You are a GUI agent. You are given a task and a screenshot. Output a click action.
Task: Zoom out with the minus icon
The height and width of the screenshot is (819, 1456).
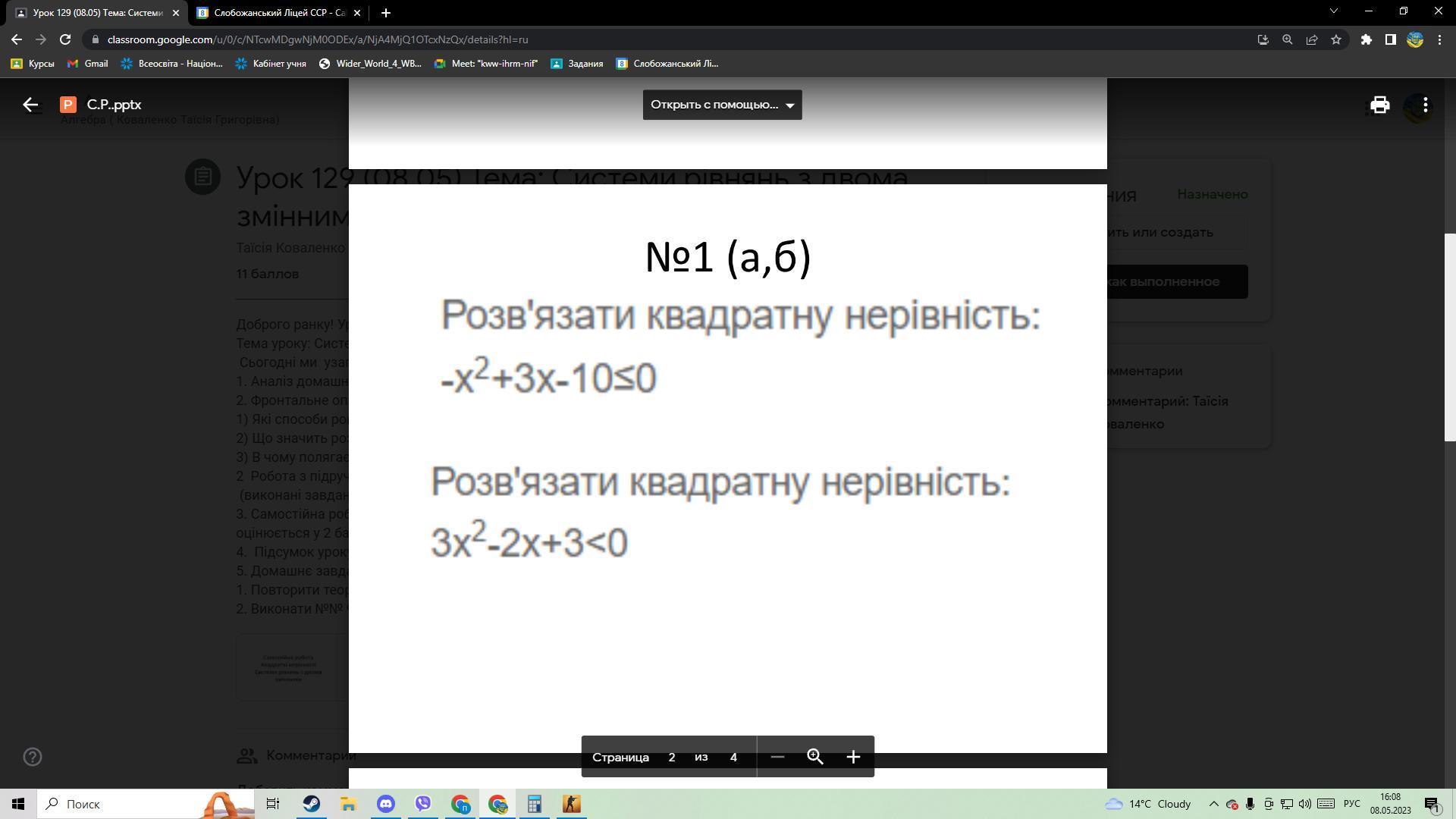tap(777, 757)
